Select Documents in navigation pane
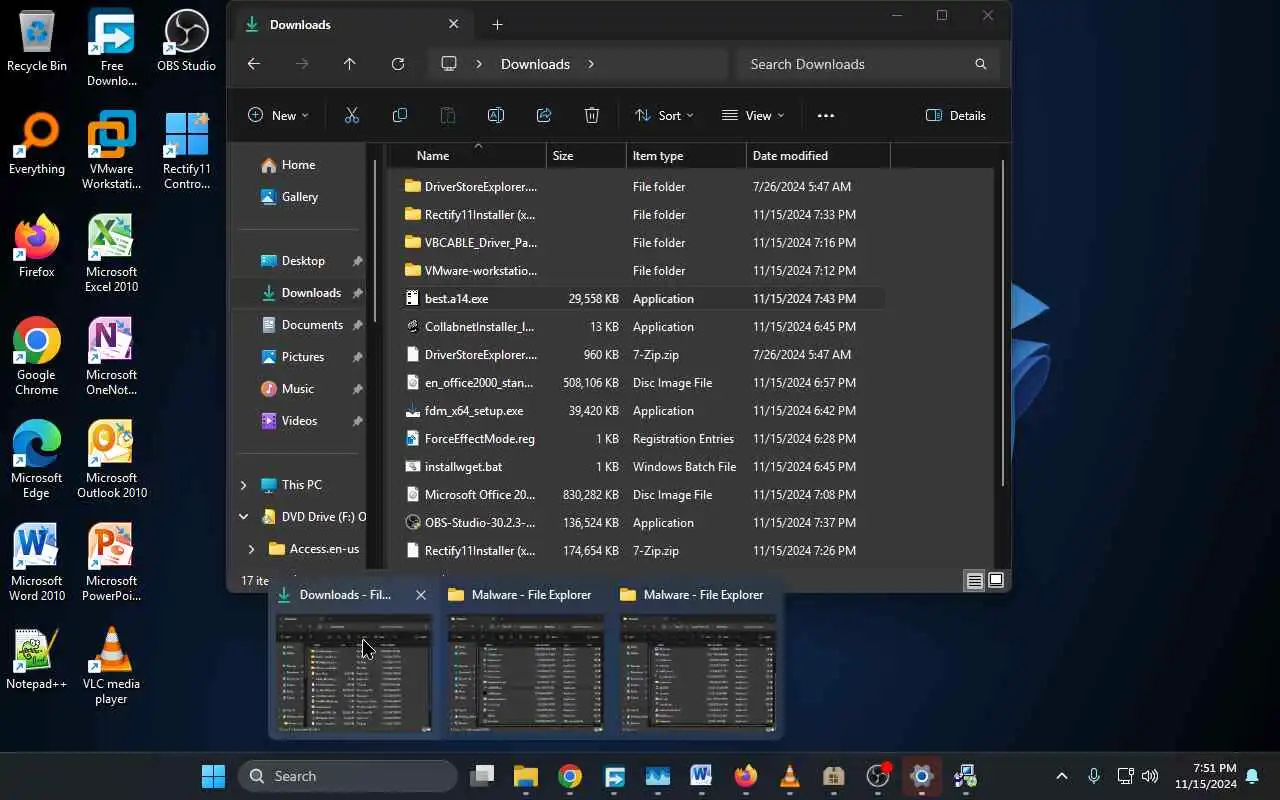The image size is (1280, 800). coord(312,325)
